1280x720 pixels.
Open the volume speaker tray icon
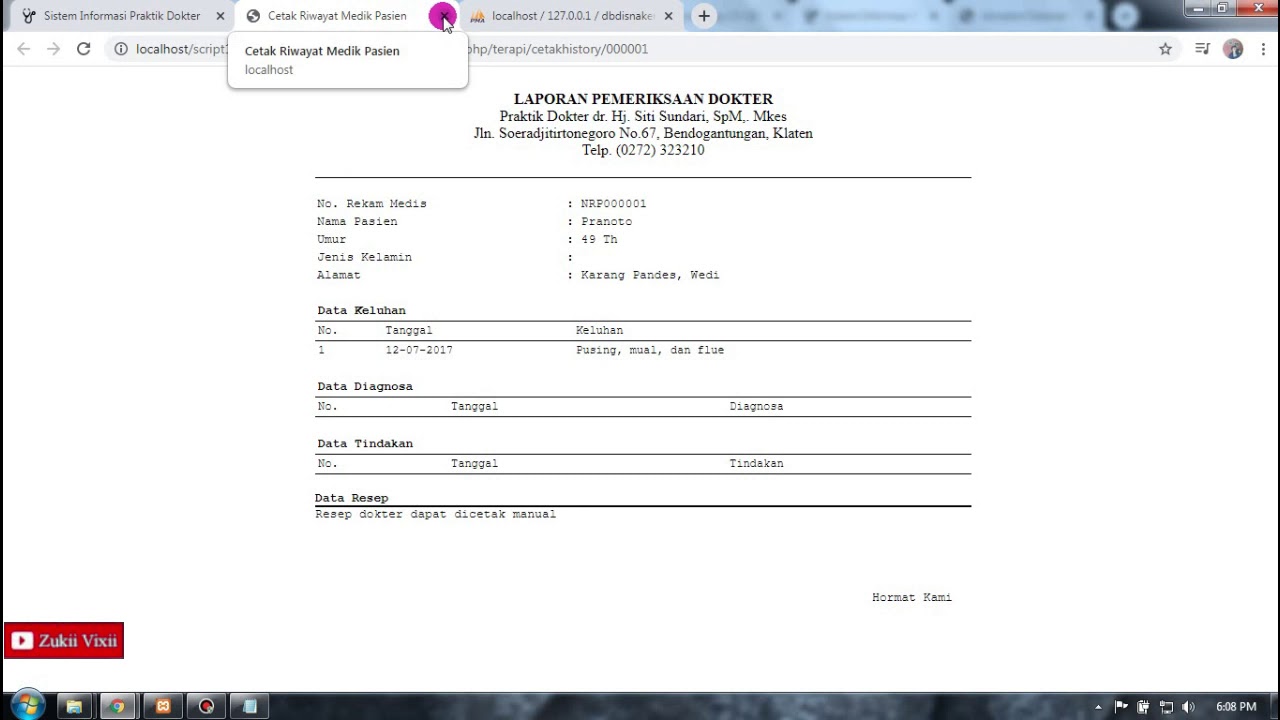point(1188,707)
